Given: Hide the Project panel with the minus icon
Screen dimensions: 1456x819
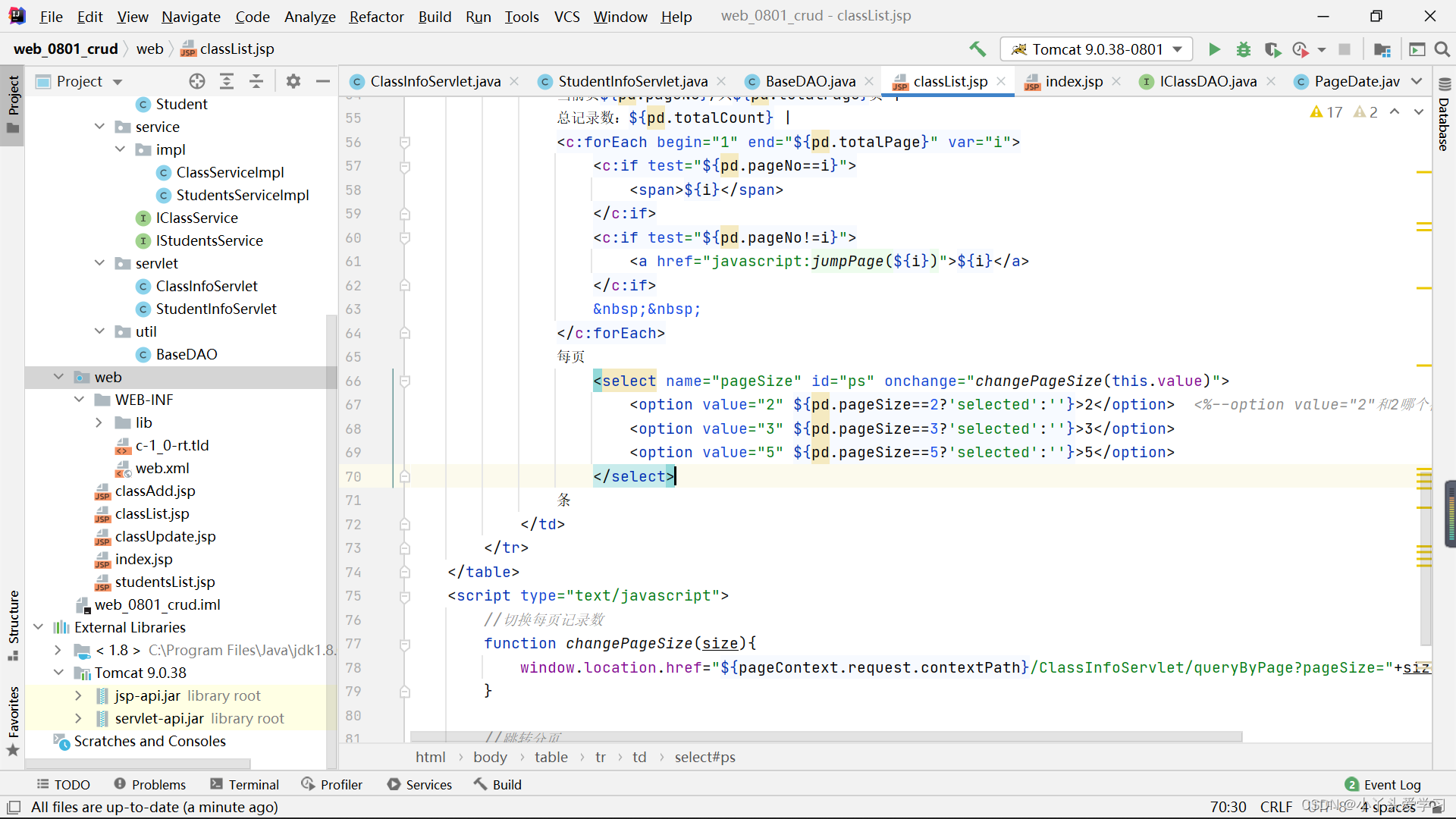Looking at the screenshot, I should [x=323, y=81].
